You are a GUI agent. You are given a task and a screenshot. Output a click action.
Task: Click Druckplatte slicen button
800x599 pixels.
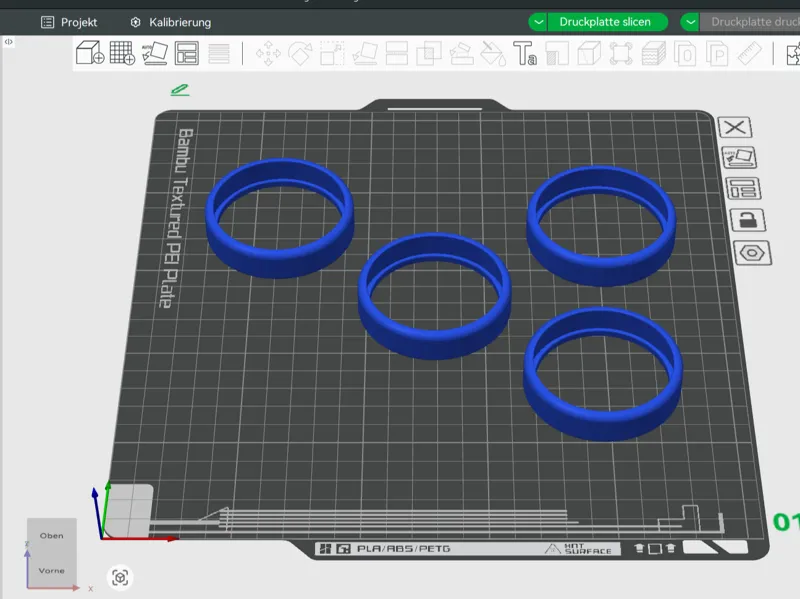[607, 22]
